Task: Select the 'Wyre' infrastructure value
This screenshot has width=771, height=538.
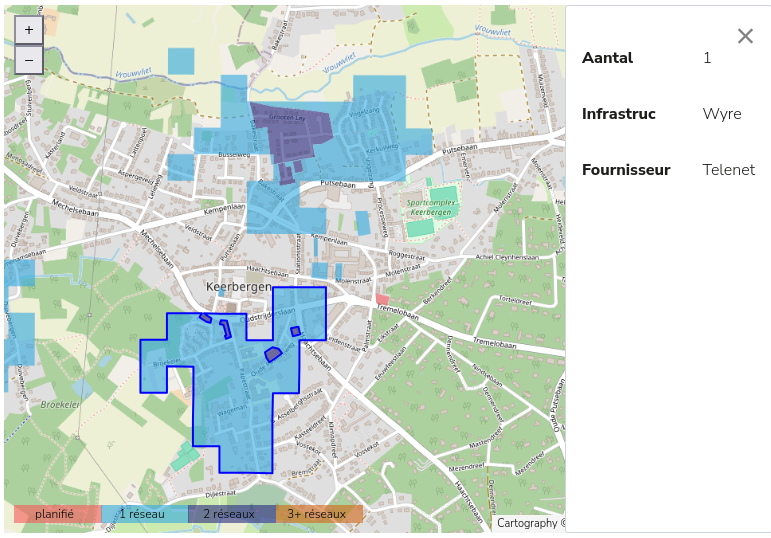Action: 722,114
